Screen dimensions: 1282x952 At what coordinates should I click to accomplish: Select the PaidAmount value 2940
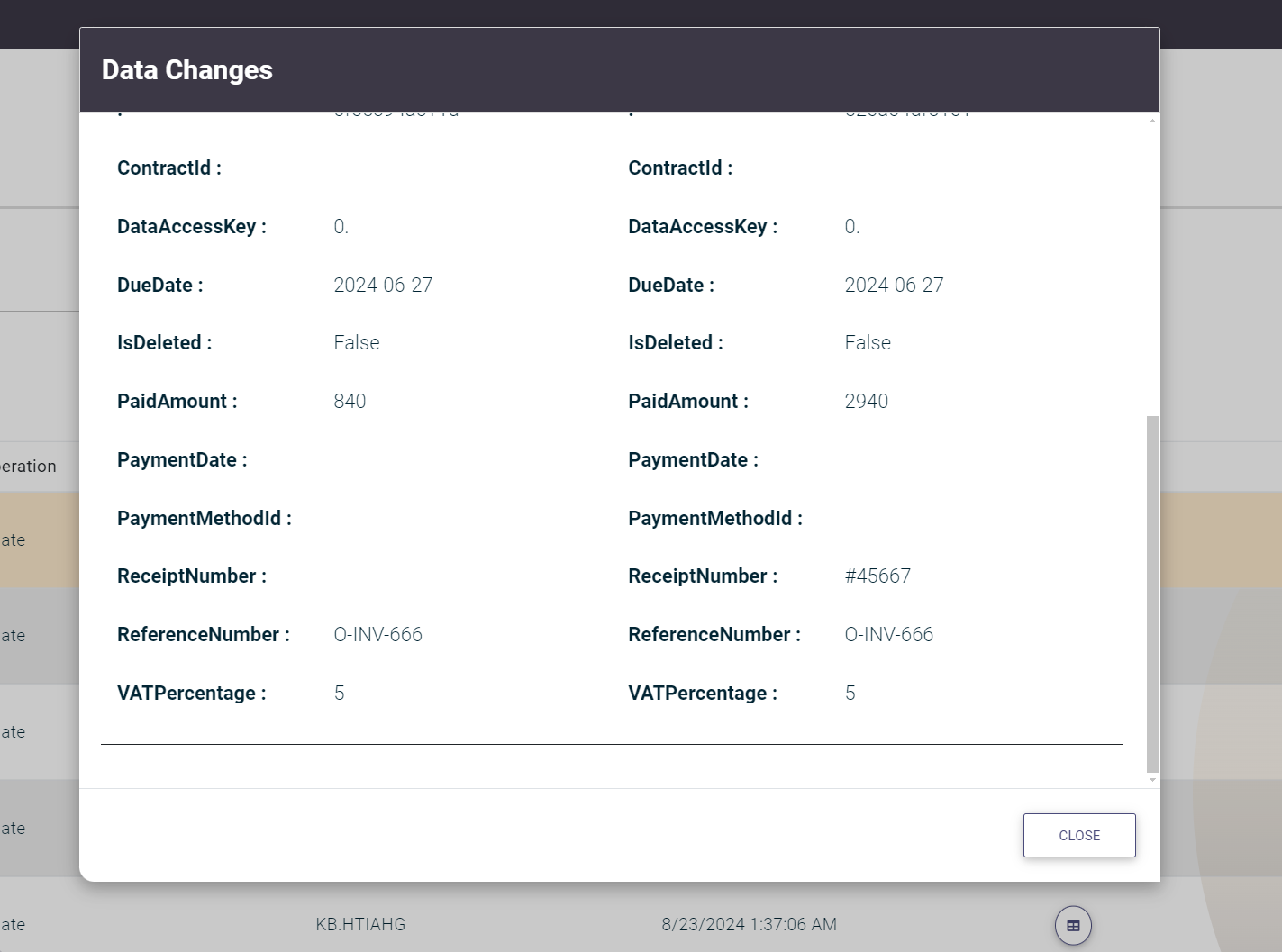[866, 402]
